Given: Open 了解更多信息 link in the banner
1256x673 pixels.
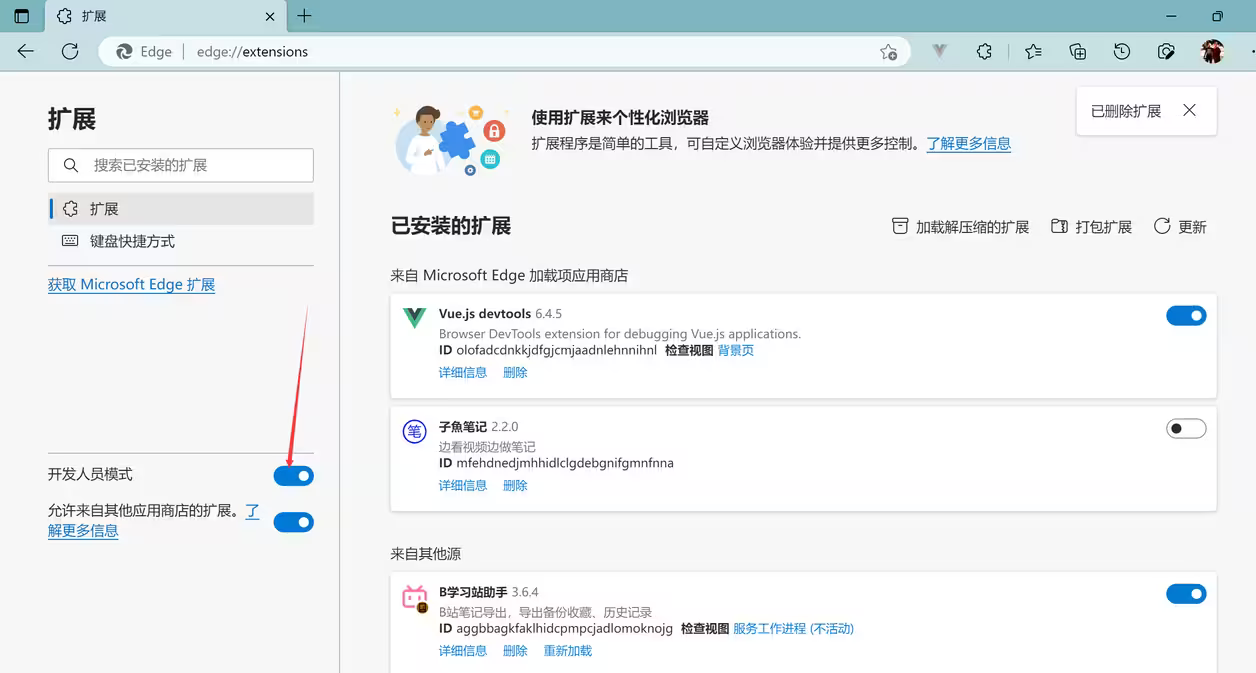Looking at the screenshot, I should click(x=969, y=143).
